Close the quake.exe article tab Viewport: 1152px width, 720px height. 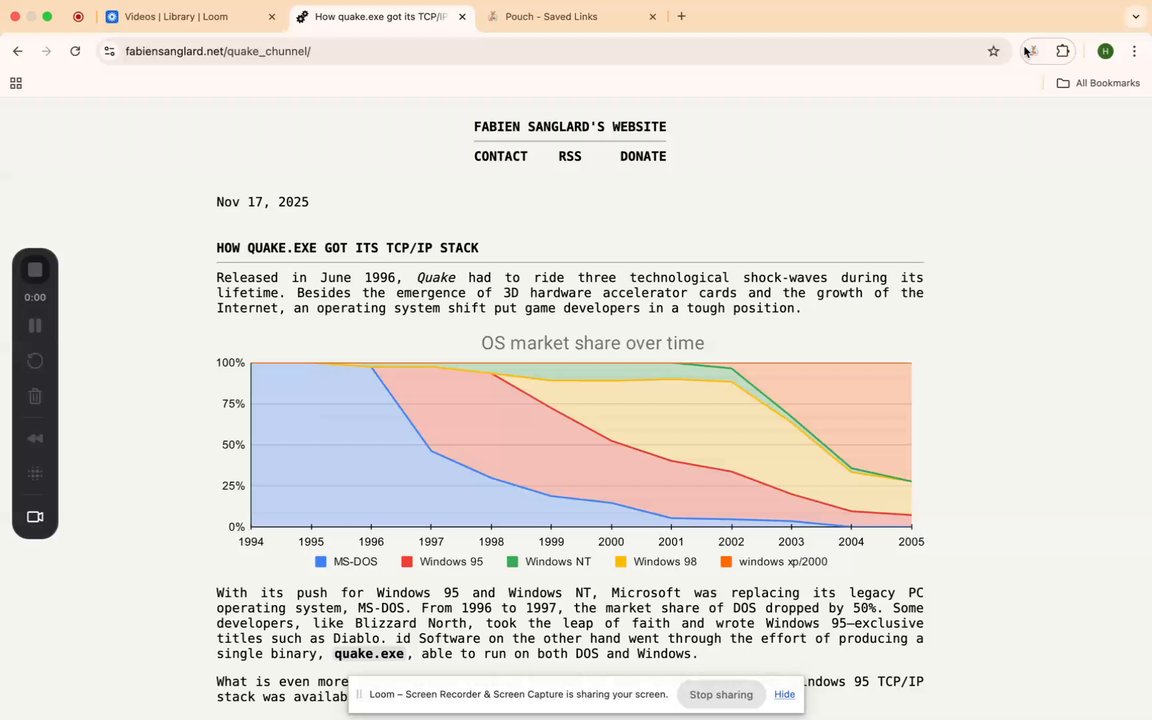[x=462, y=16]
